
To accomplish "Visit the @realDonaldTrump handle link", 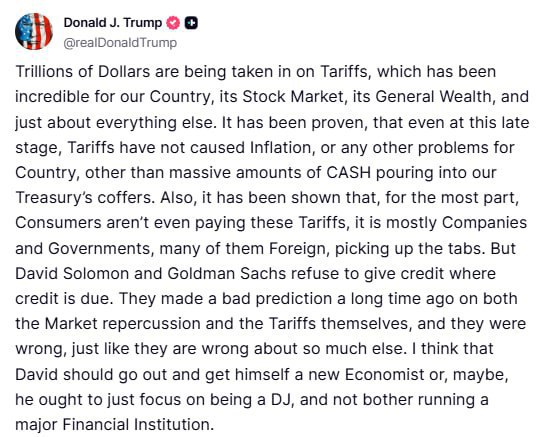I will pos(120,43).
